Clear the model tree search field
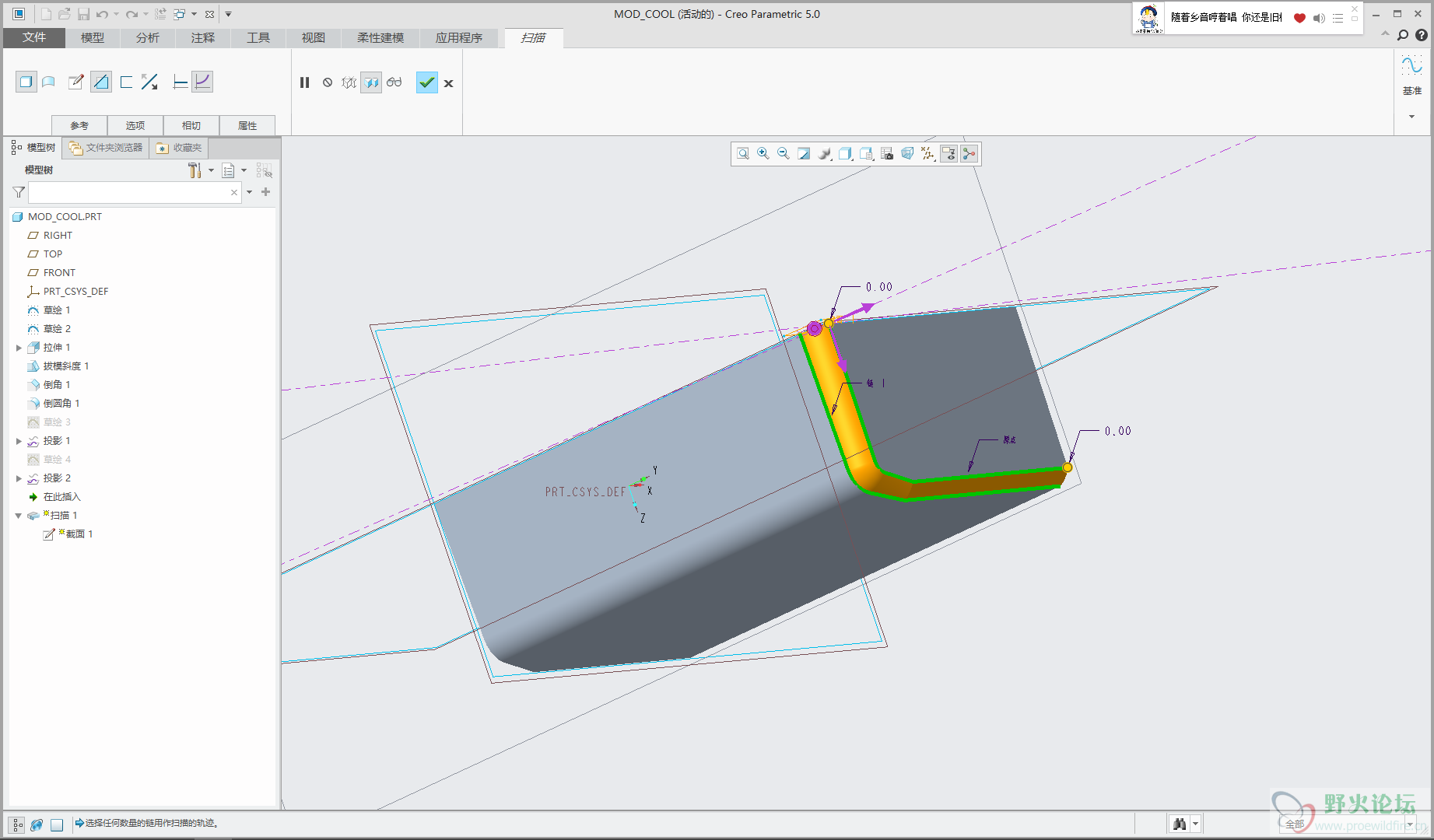Screen dimensions: 1434x840 pyautogui.click(x=234, y=192)
